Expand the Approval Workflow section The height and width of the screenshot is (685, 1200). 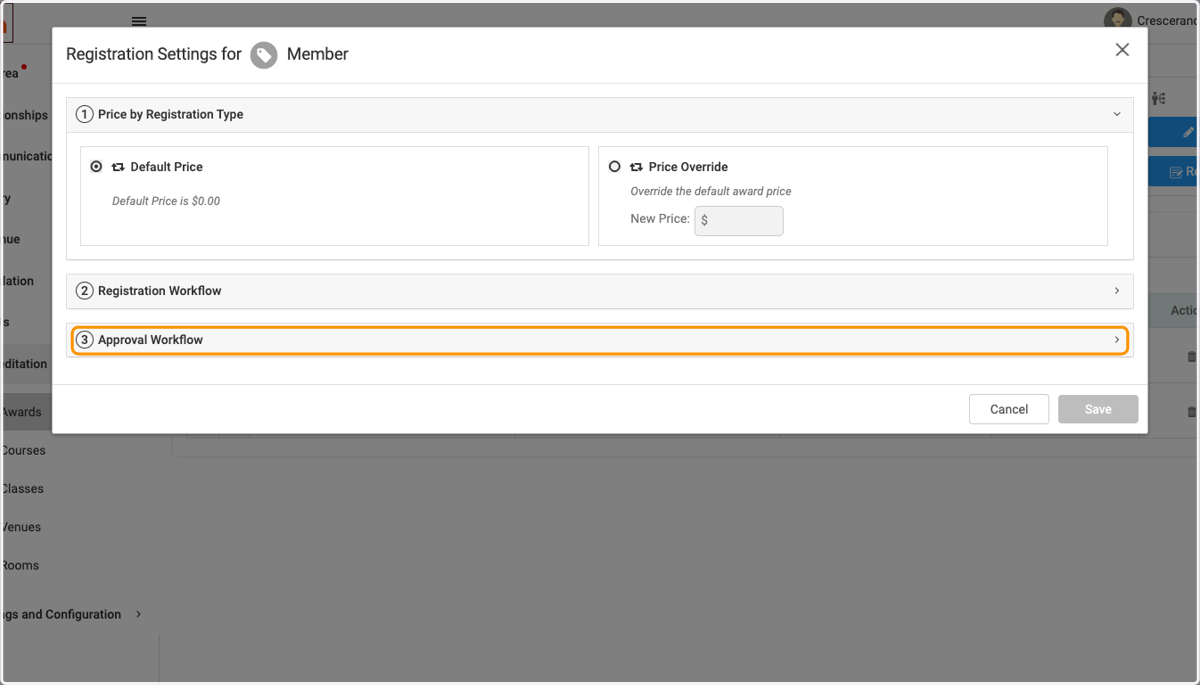pos(600,340)
